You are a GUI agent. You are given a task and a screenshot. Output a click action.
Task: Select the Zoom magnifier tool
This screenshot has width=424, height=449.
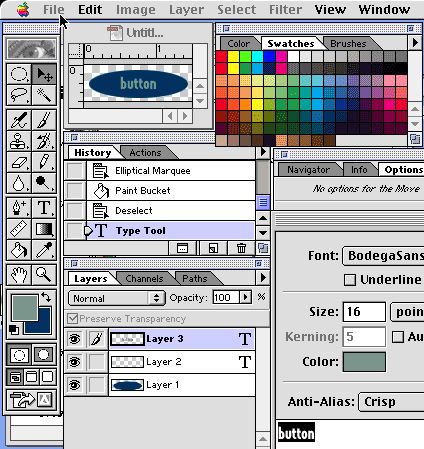44,275
